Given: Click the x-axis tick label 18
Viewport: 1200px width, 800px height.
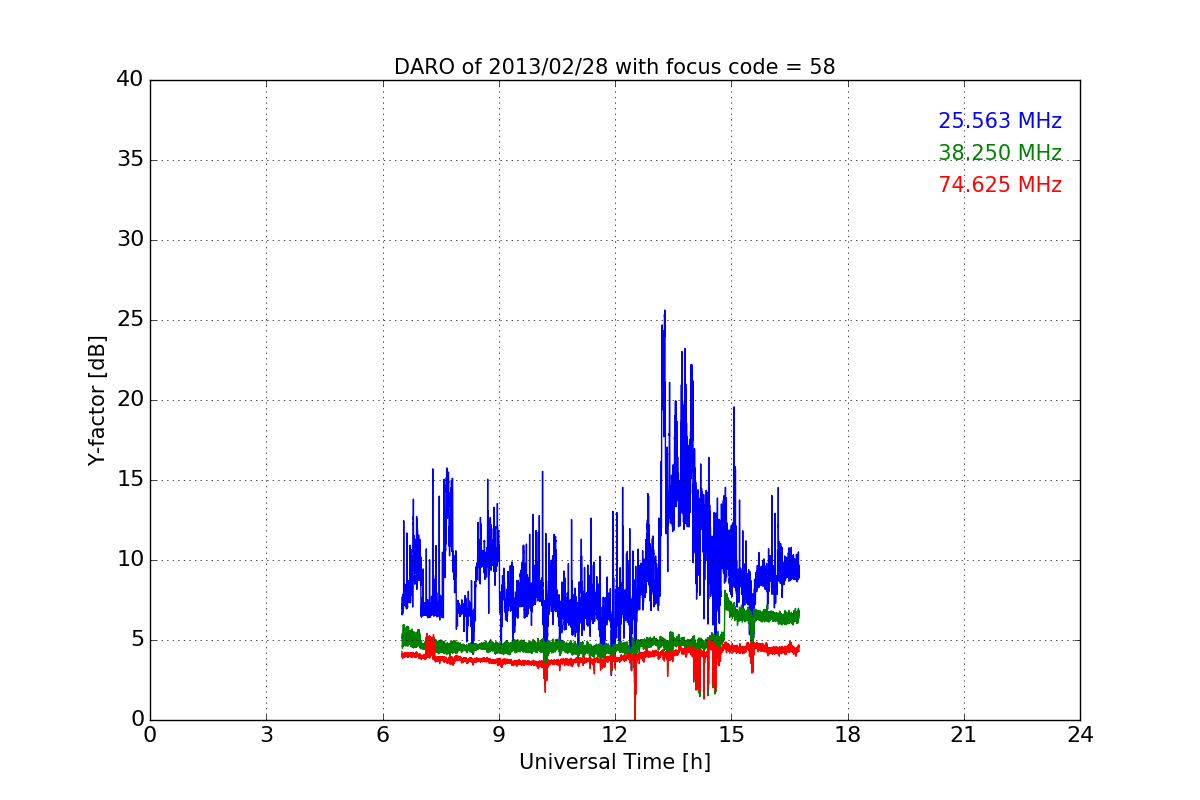Looking at the screenshot, I should pos(848,735).
